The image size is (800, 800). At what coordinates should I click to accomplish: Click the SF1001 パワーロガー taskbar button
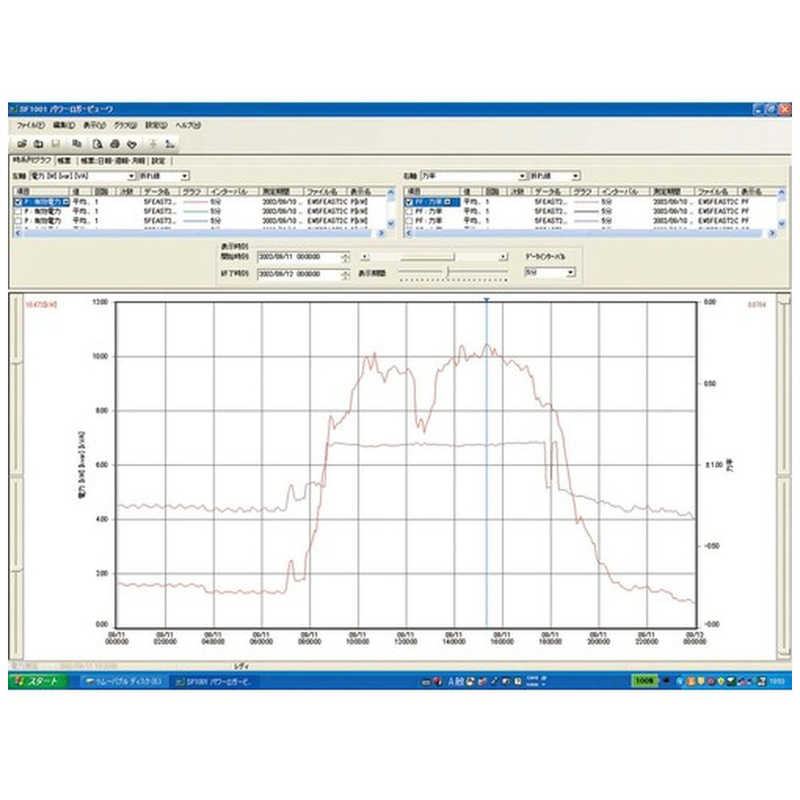[216, 681]
